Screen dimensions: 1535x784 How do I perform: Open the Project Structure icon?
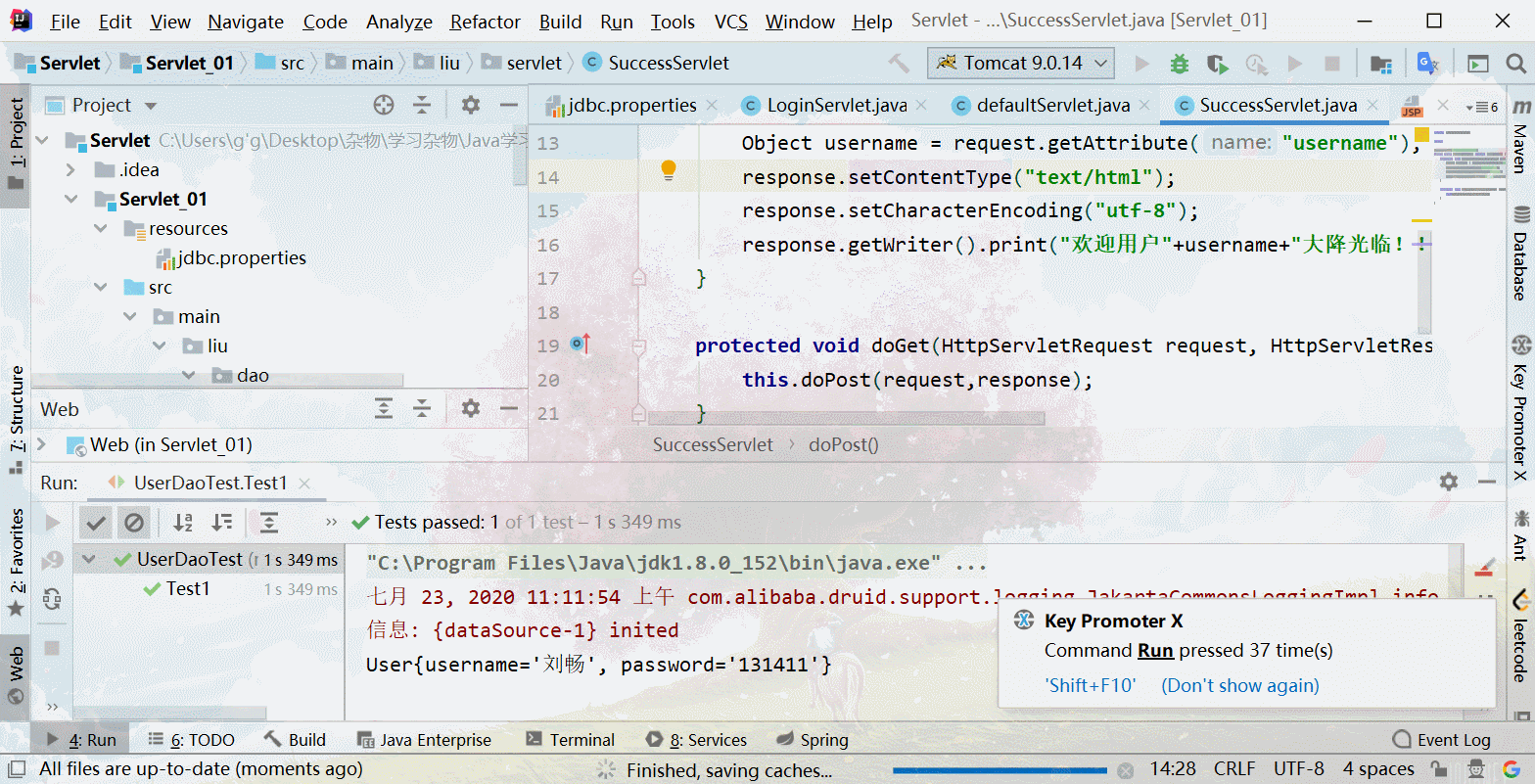click(x=1381, y=64)
